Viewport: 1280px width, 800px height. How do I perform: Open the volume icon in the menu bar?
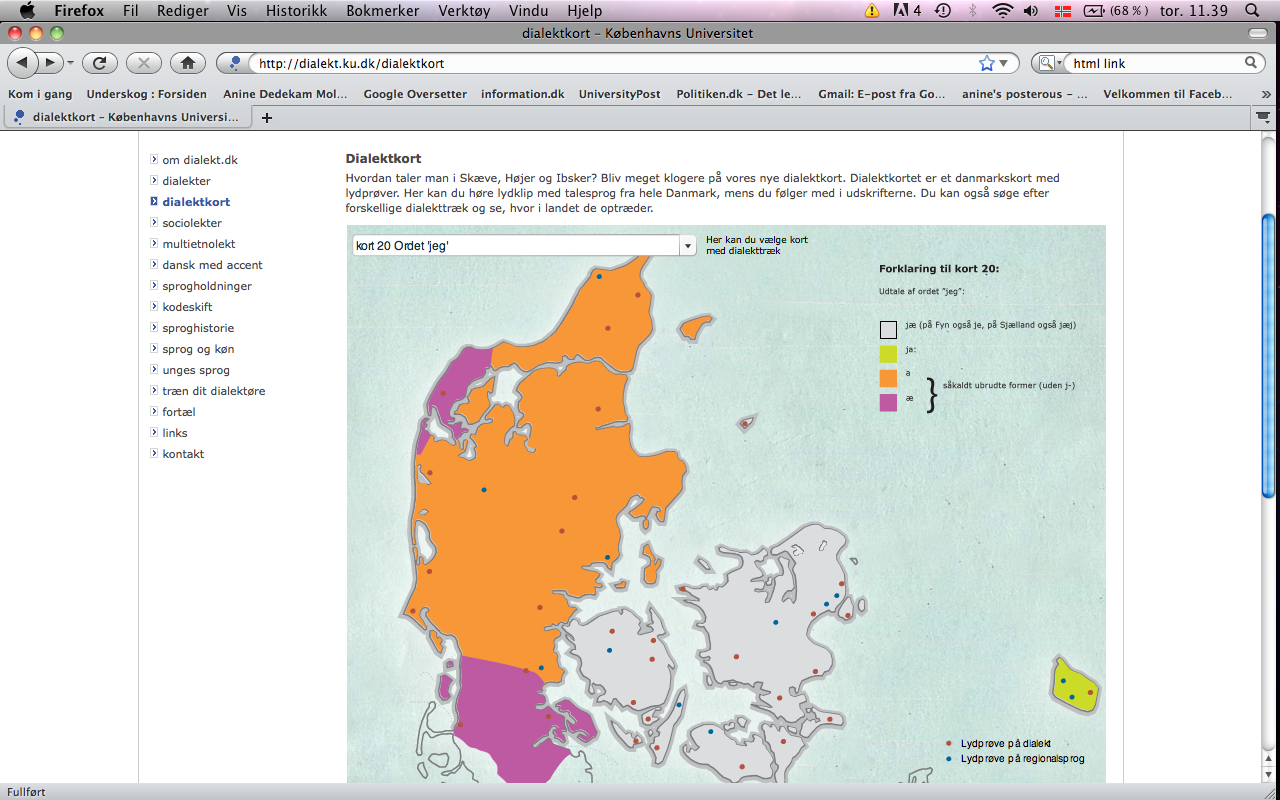(1032, 11)
